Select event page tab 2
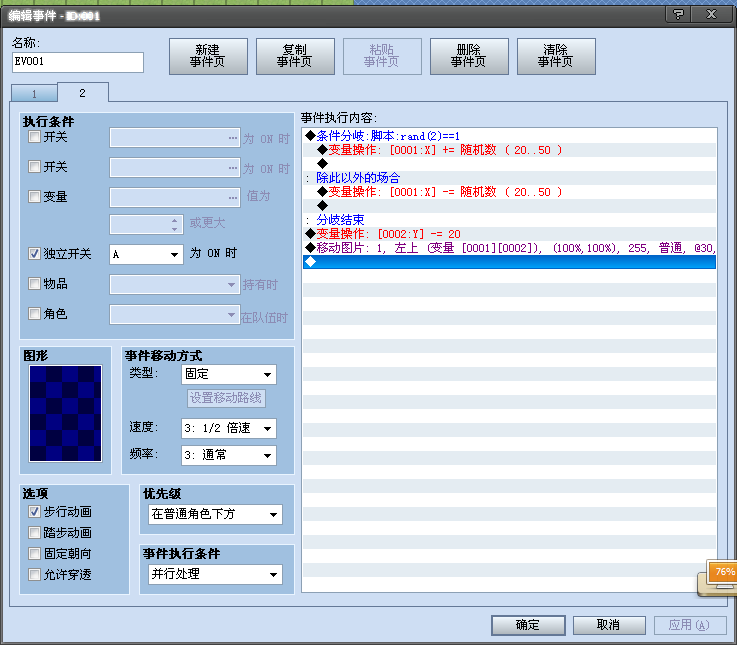Image resolution: width=737 pixels, height=645 pixels. pos(83,93)
